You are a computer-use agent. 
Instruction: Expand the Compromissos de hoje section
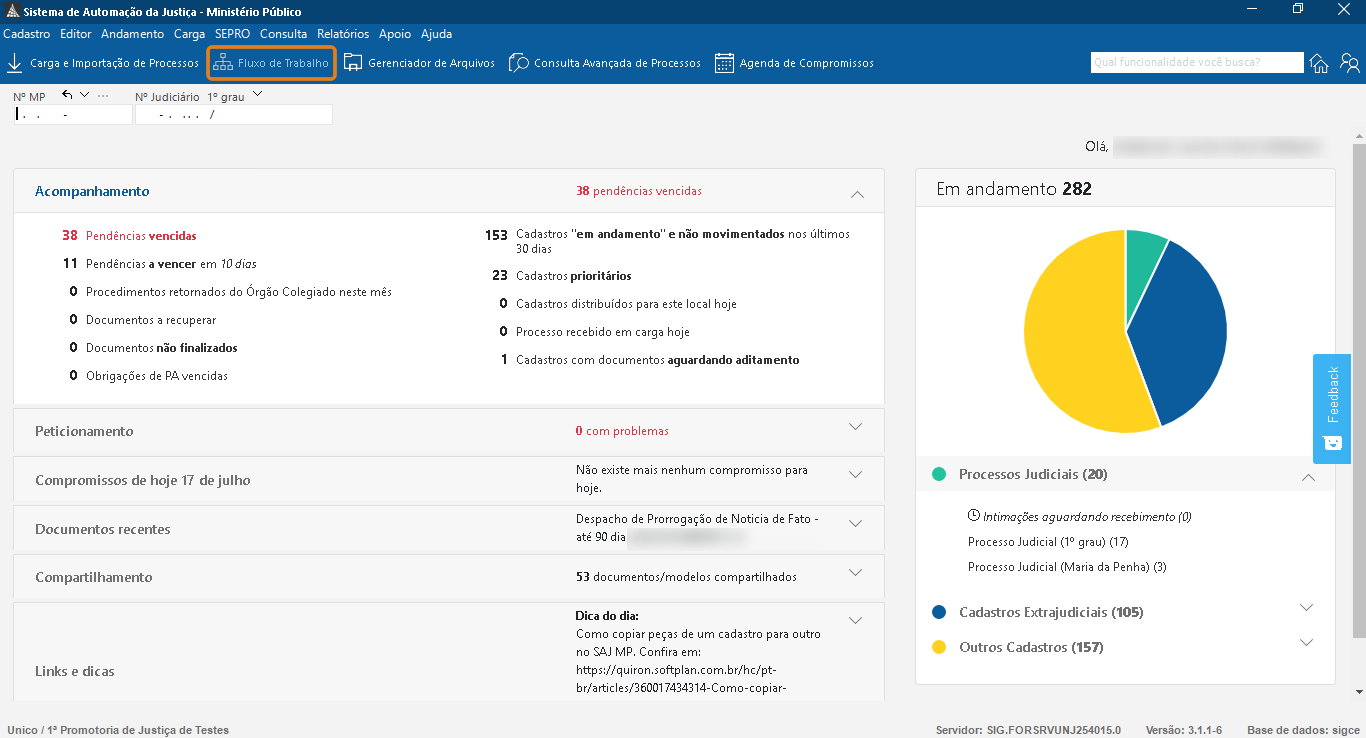click(x=855, y=474)
